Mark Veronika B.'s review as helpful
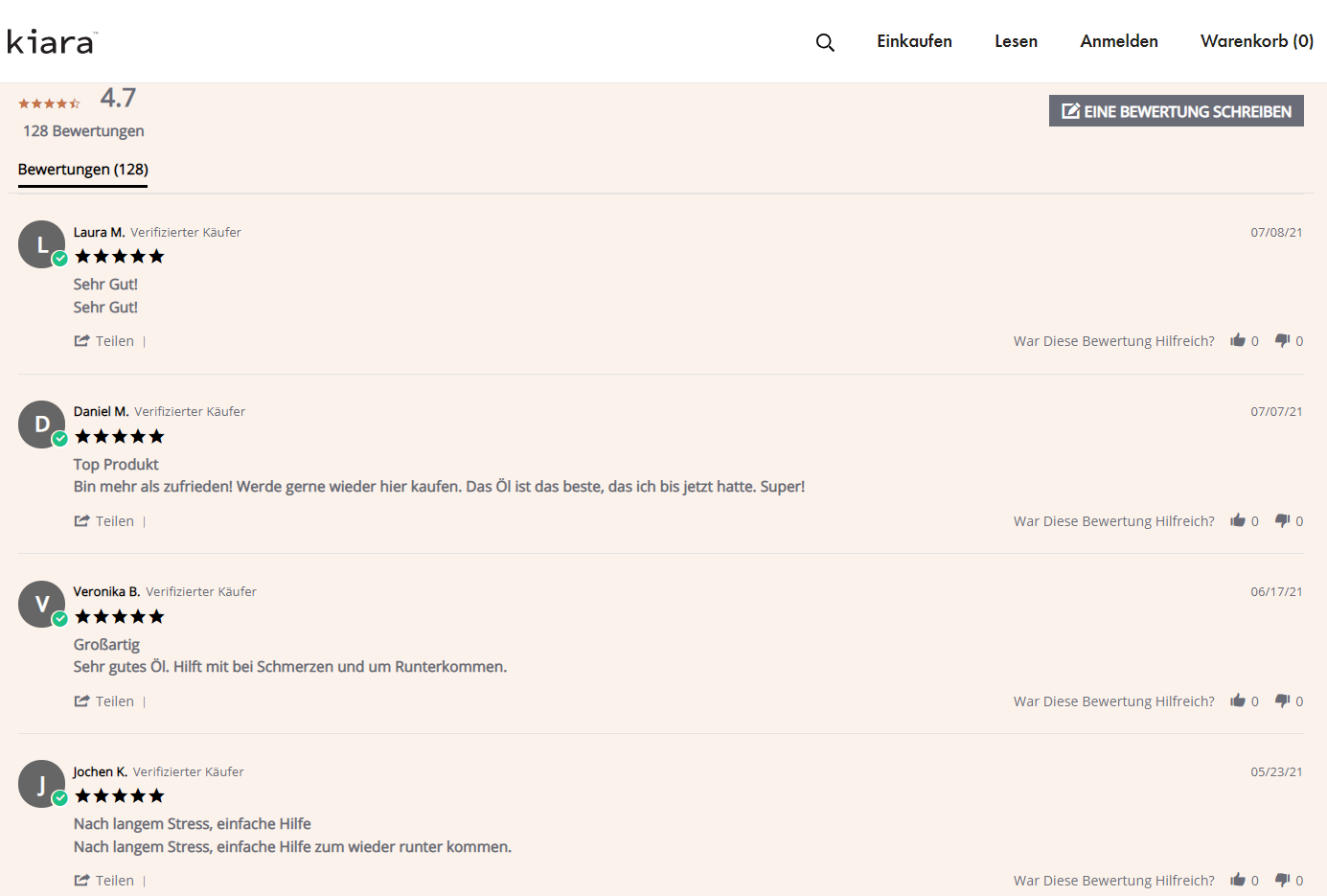Image resolution: width=1327 pixels, height=896 pixels. (1238, 701)
